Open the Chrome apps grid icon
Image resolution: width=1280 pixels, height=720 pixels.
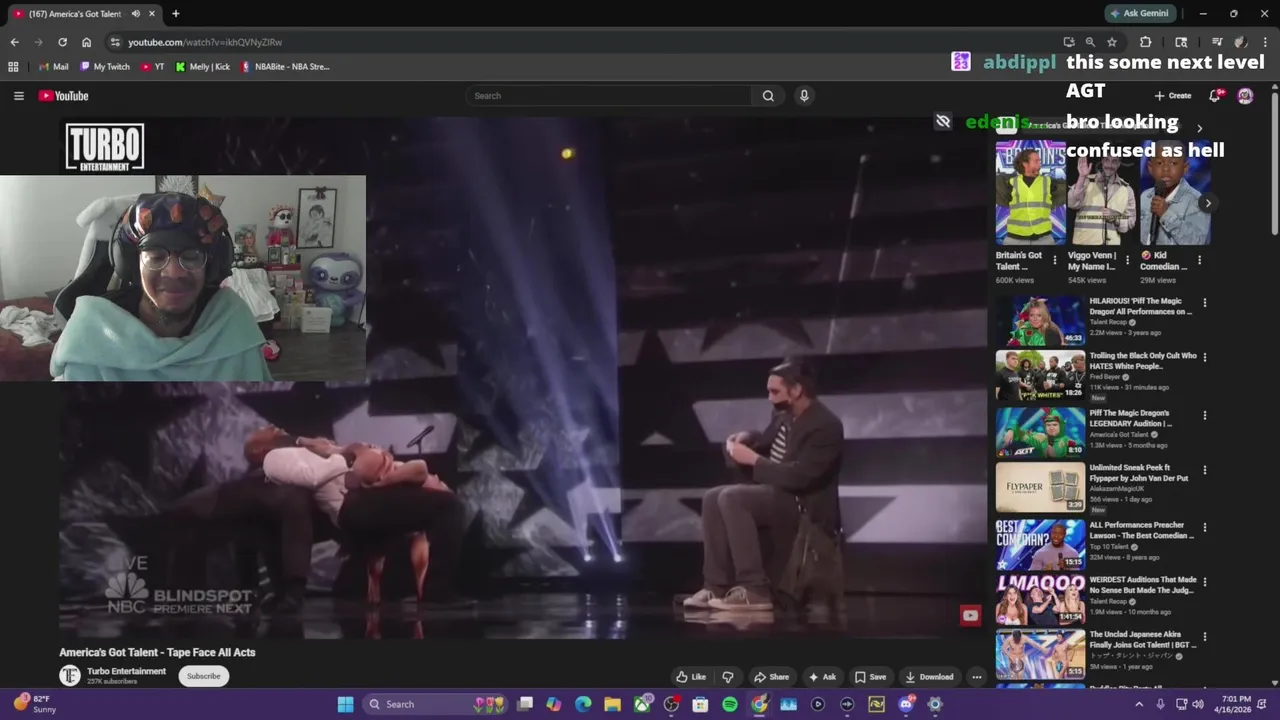[13, 67]
